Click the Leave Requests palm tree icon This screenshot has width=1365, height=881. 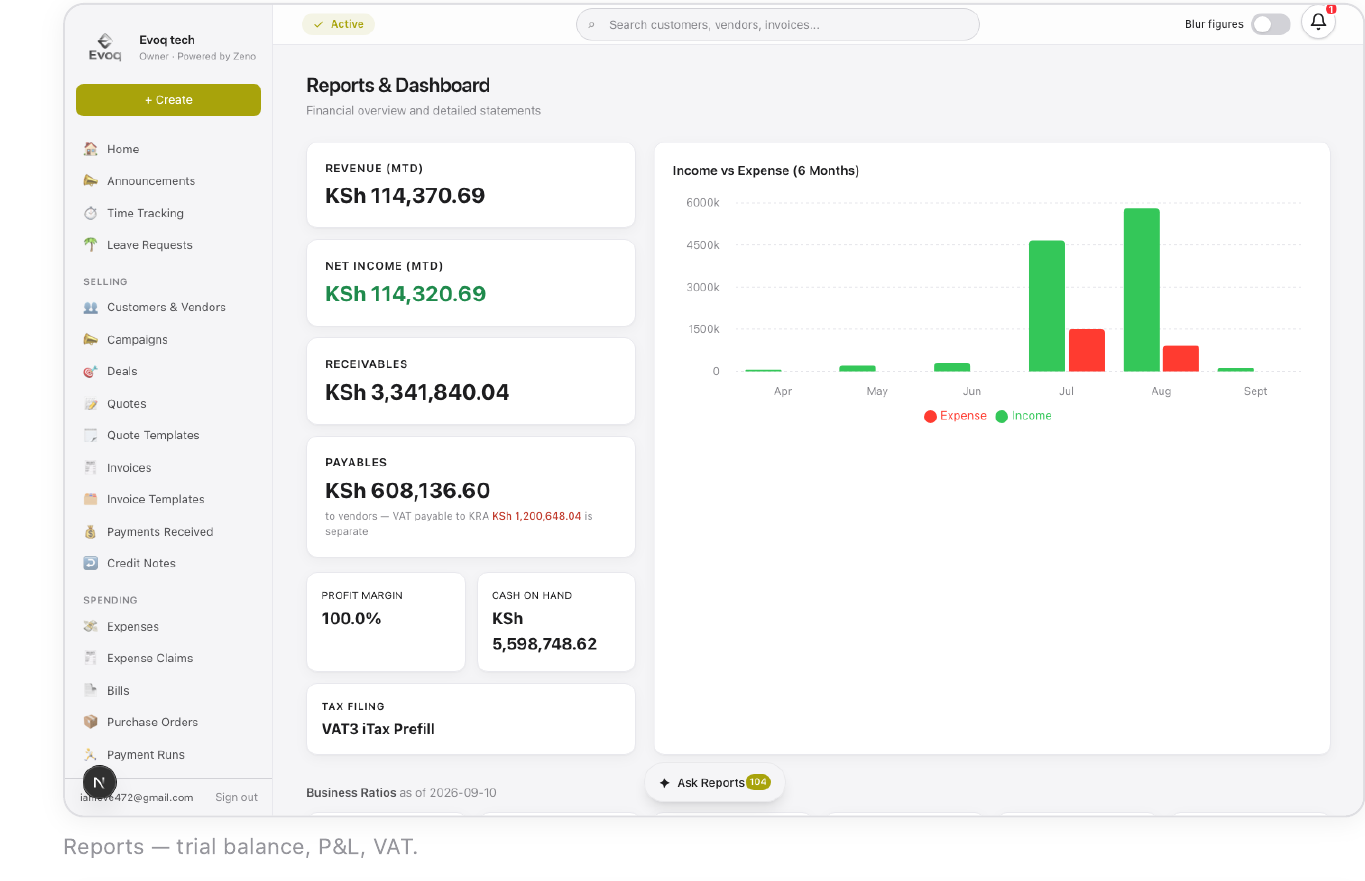pyautogui.click(x=91, y=245)
